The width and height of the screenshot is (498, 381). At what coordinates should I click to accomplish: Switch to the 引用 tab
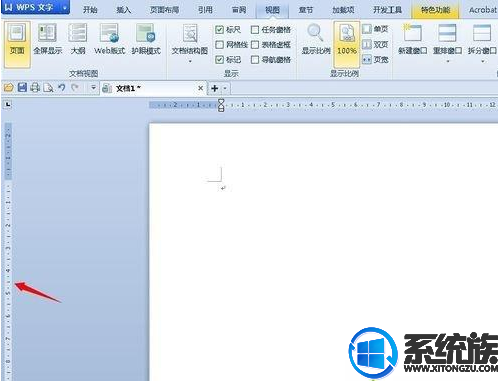click(x=205, y=10)
